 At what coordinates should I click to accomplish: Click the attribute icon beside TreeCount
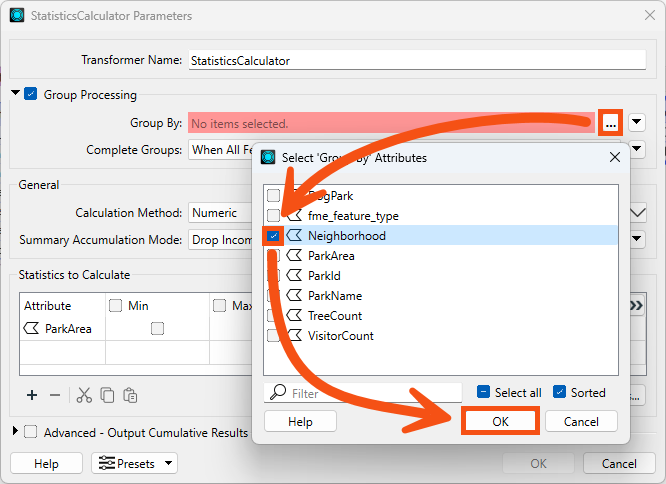click(295, 316)
